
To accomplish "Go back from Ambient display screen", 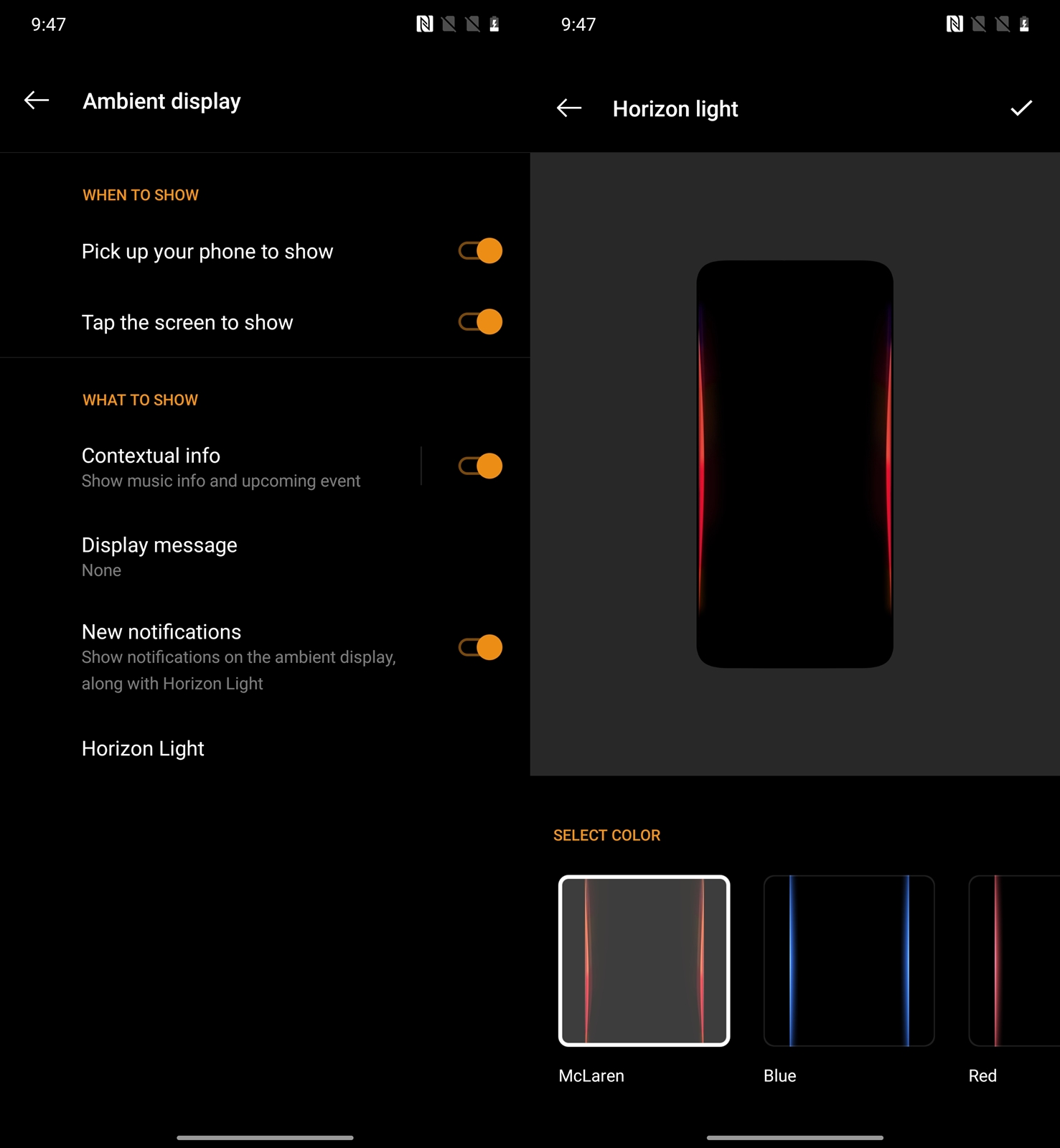I will (37, 100).
